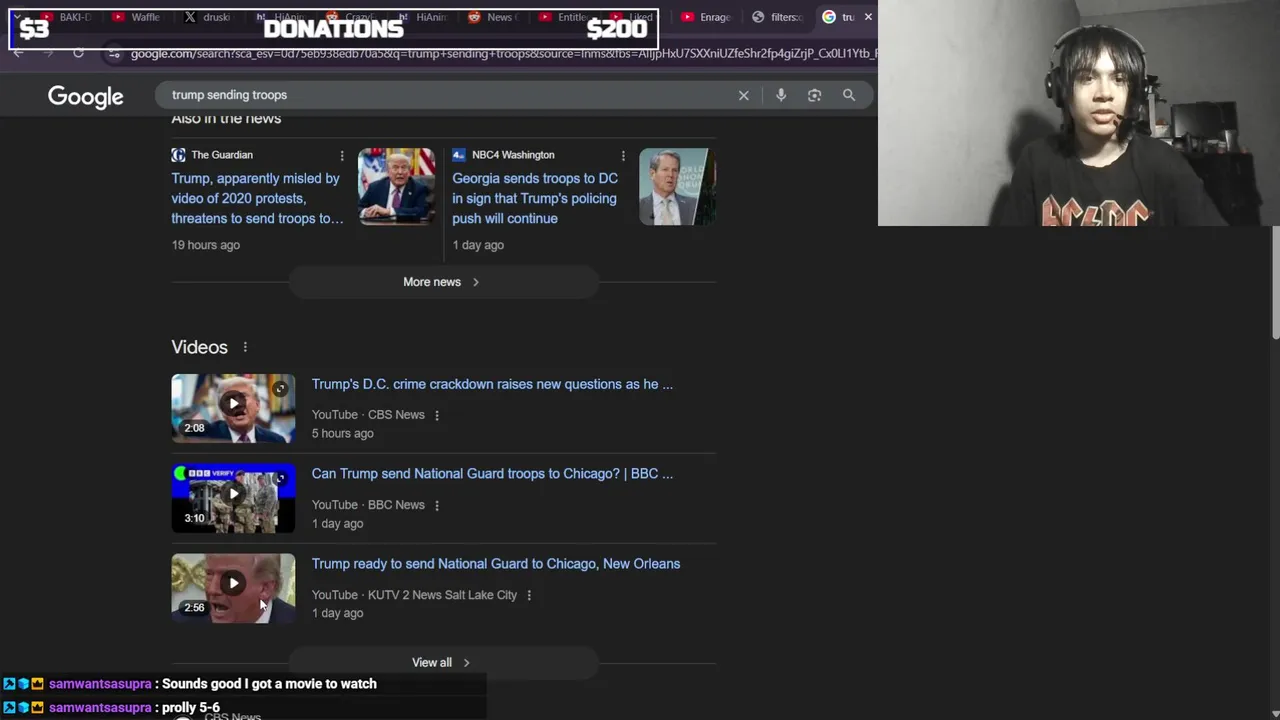Switch to the druski X tab
Image resolution: width=1280 pixels, height=720 pixels.
(208, 17)
